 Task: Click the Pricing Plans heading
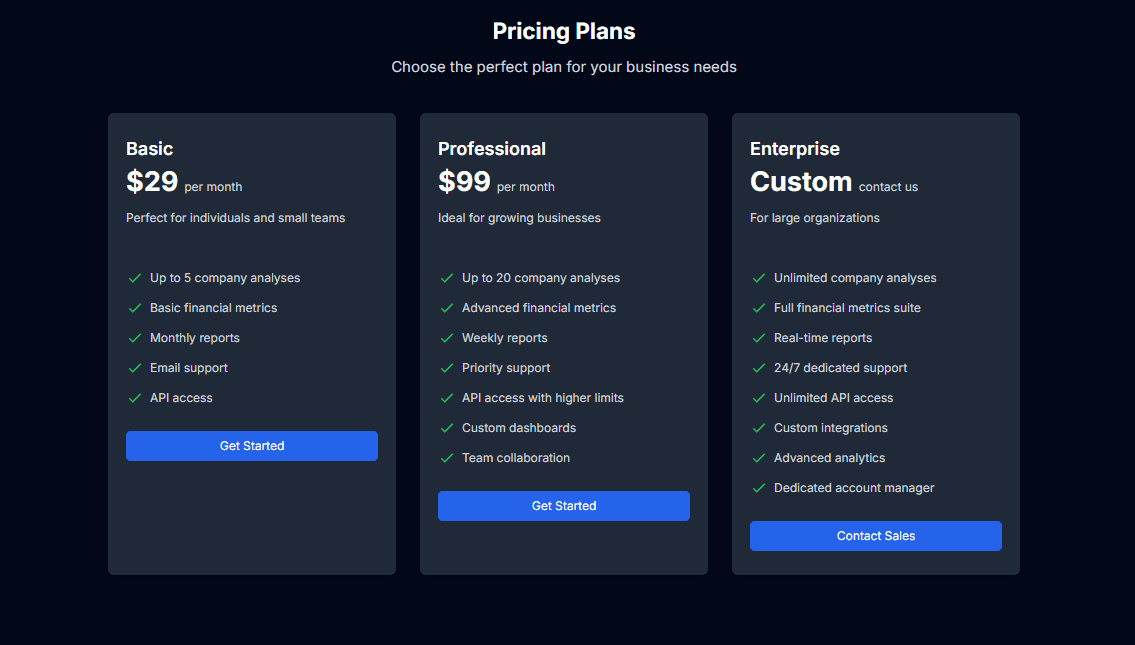(x=564, y=31)
